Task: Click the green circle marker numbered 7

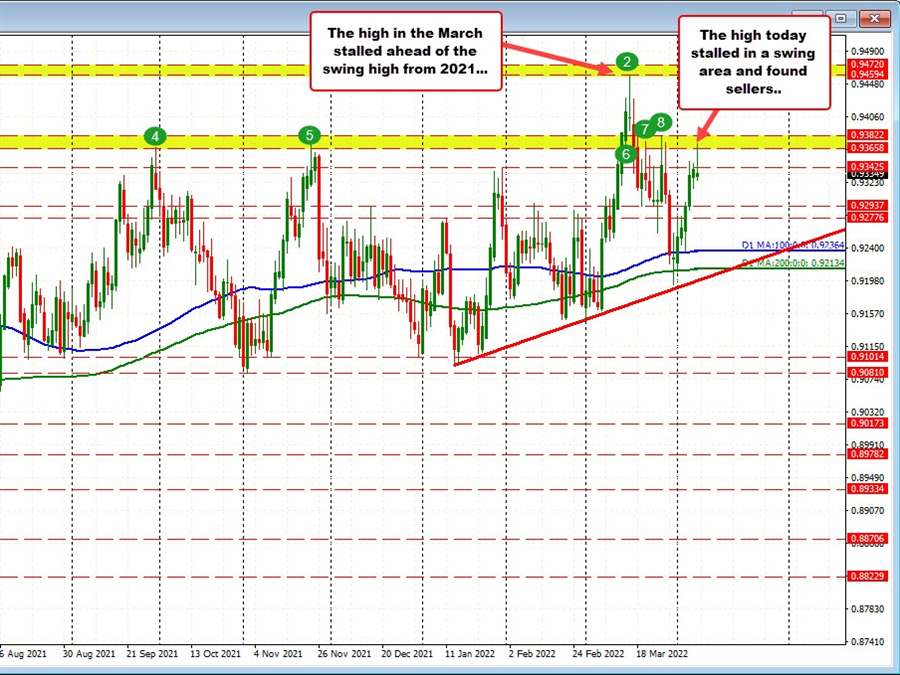Action: pos(645,128)
